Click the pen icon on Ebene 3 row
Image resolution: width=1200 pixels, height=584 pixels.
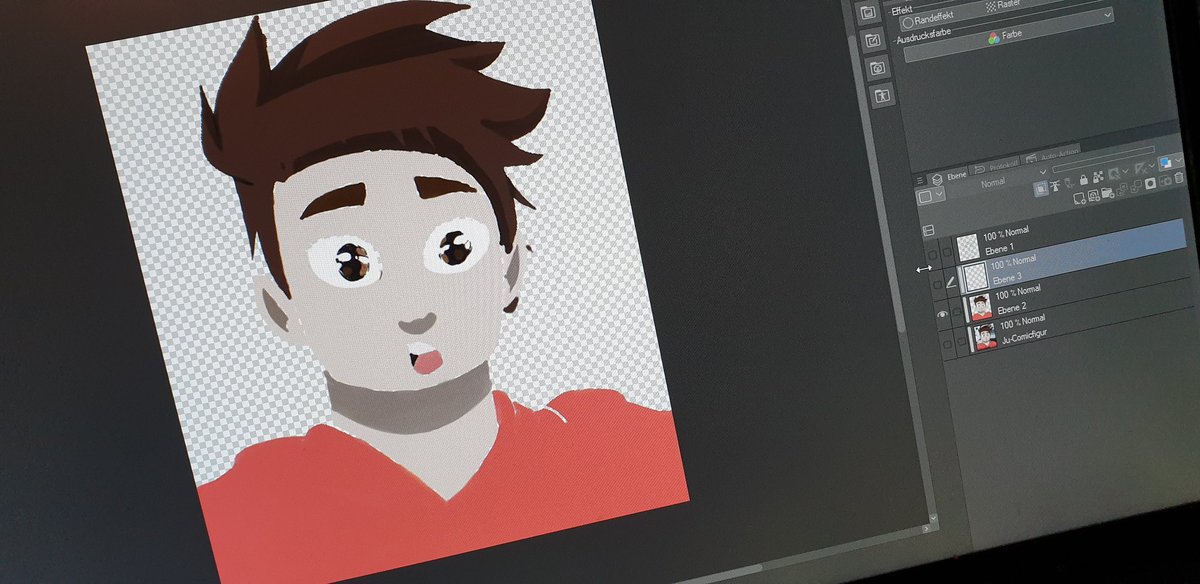click(x=951, y=282)
